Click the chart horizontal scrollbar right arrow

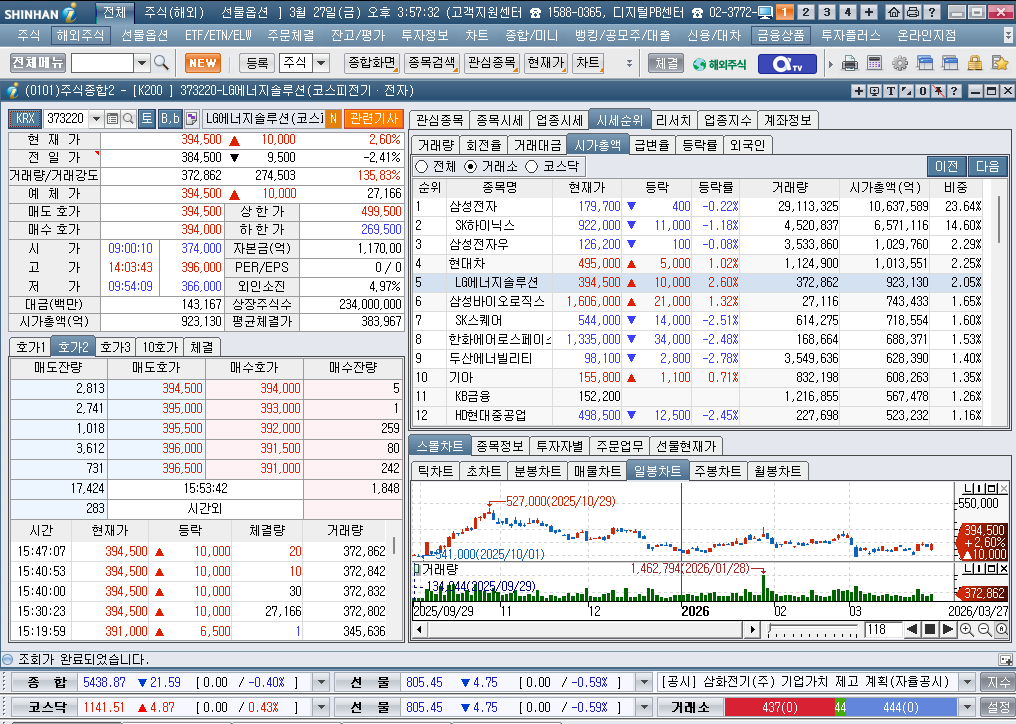coord(752,629)
